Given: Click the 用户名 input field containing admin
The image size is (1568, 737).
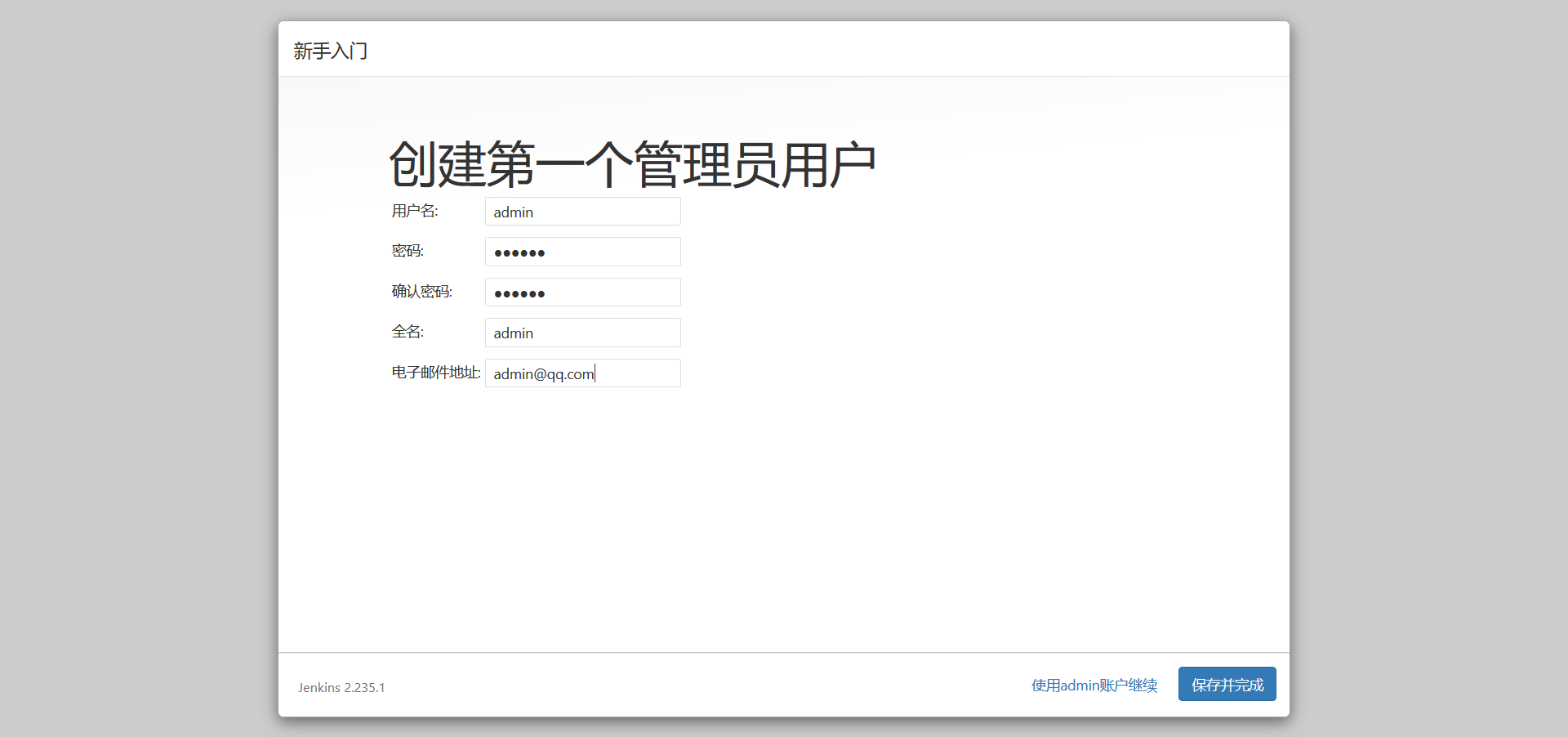Looking at the screenshot, I should (582, 212).
